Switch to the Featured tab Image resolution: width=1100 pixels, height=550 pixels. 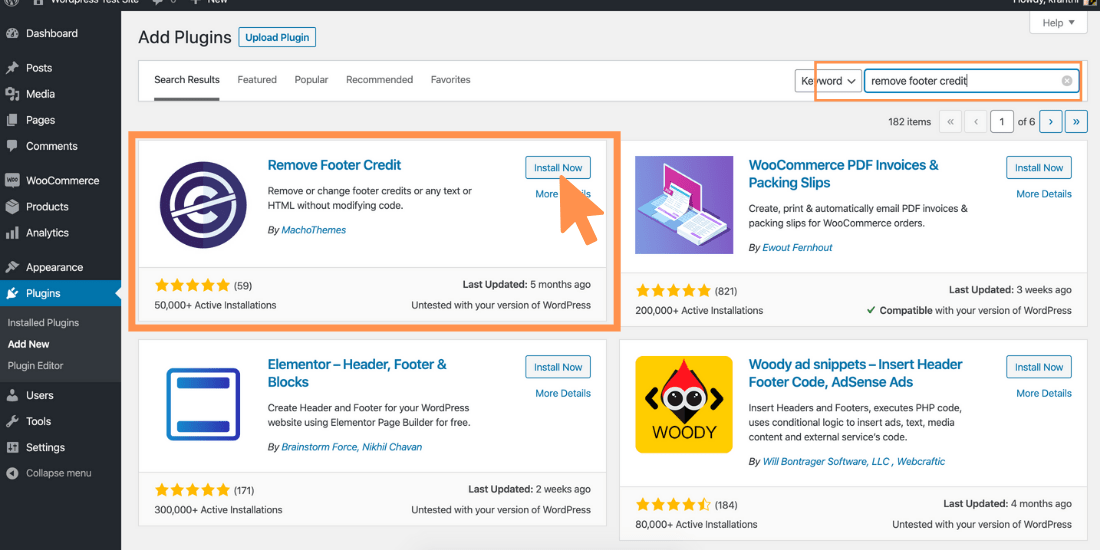(257, 80)
